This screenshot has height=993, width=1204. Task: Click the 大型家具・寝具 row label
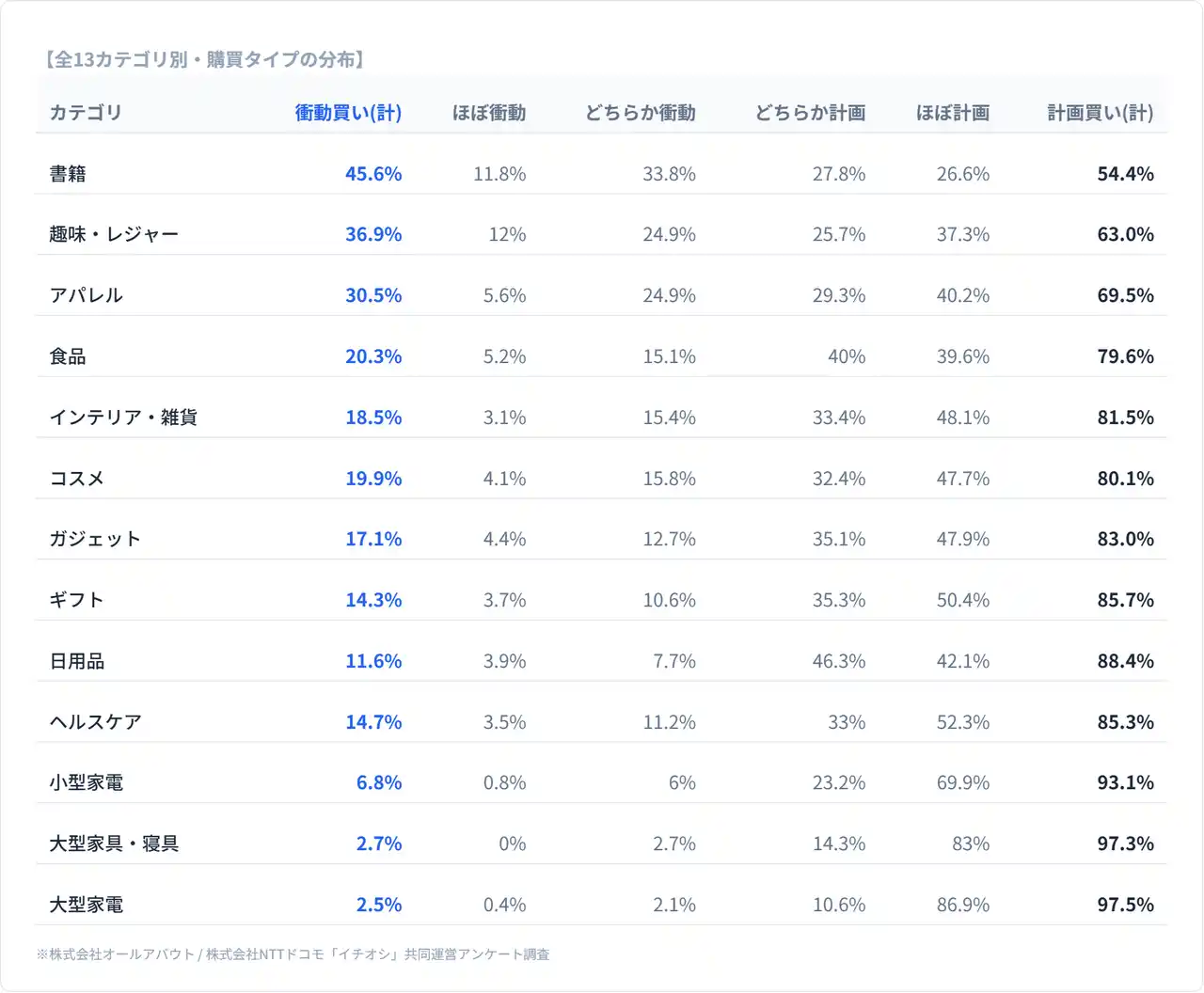click(114, 843)
